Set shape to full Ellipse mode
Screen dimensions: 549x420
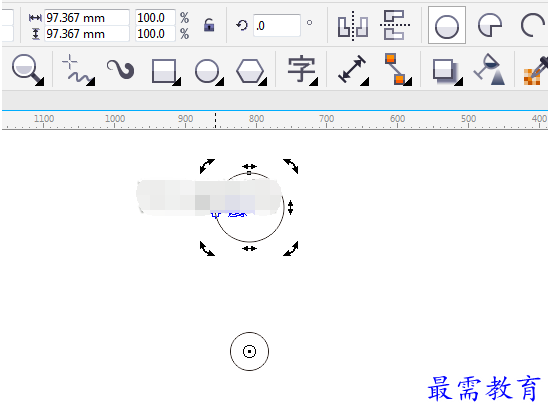447,25
